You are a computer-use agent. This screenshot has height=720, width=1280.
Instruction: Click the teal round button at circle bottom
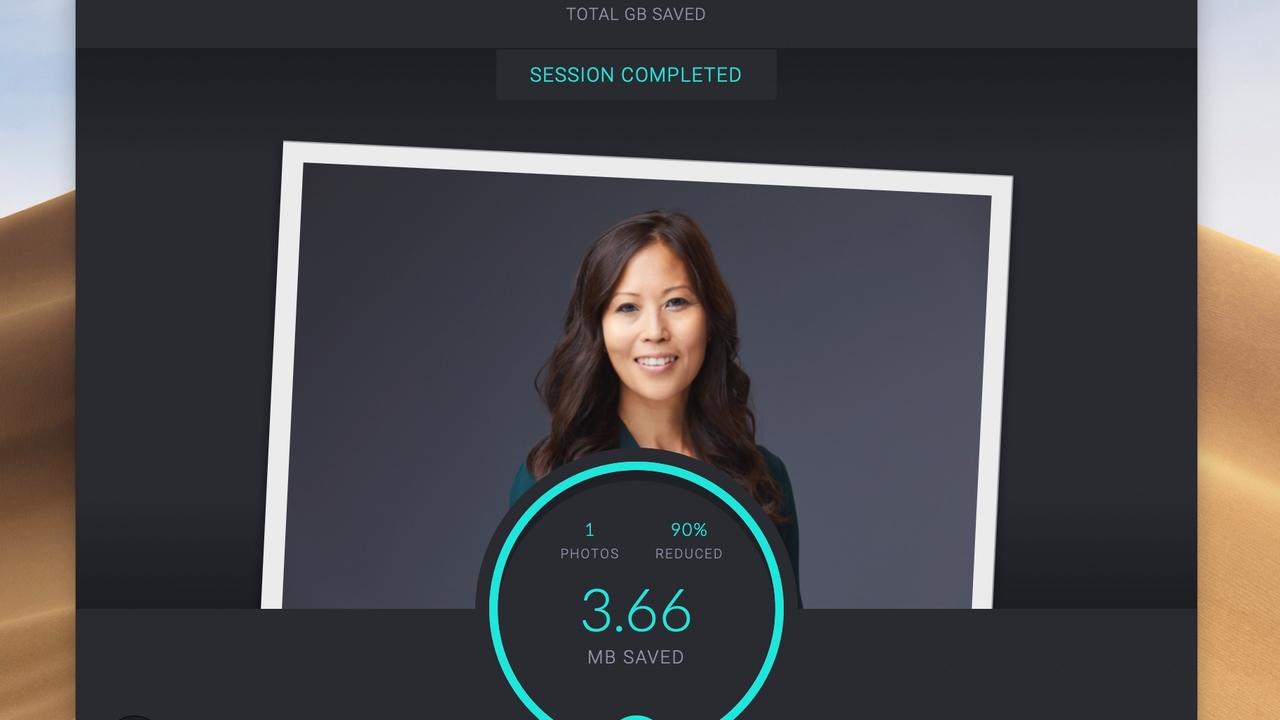pyautogui.click(x=636, y=716)
